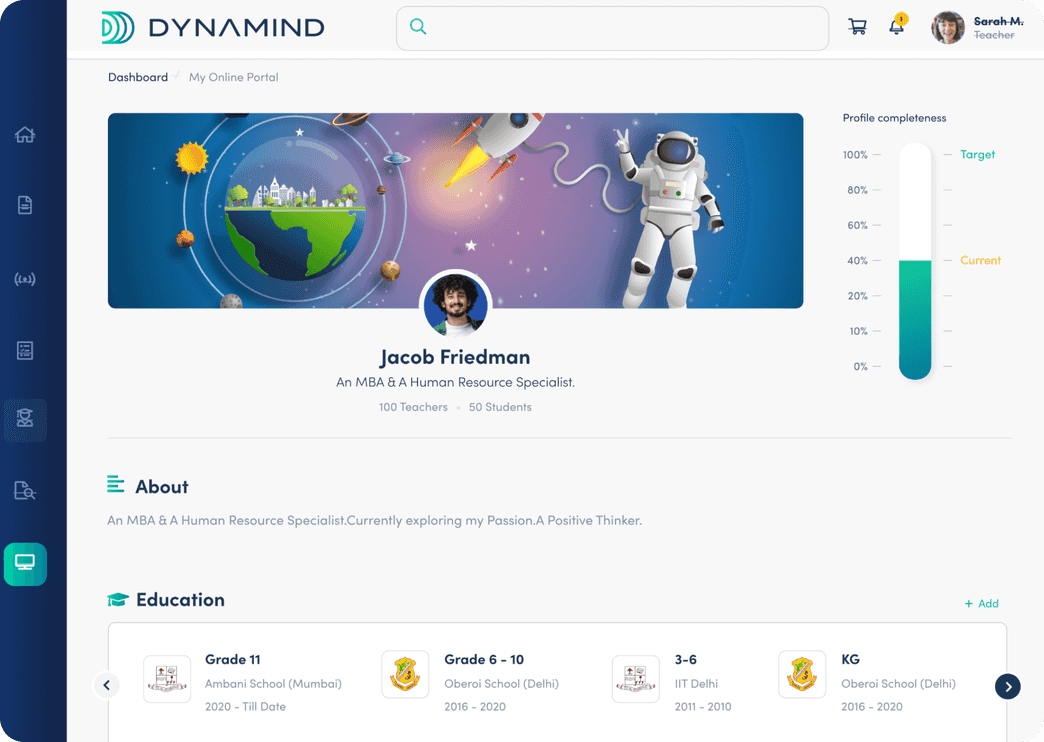Open the Home icon in the sidebar
The width and height of the screenshot is (1044, 742).
[25, 134]
